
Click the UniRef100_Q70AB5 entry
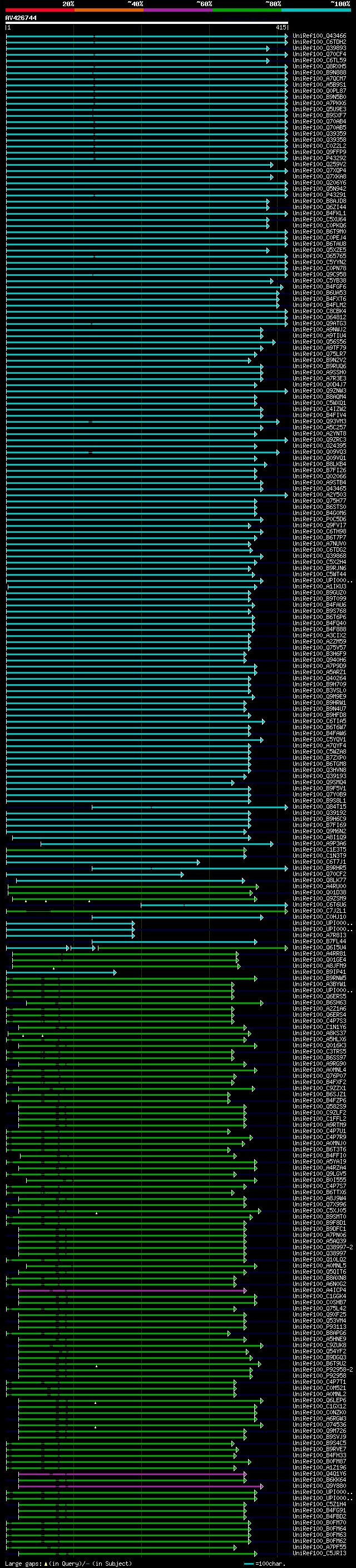319,127
